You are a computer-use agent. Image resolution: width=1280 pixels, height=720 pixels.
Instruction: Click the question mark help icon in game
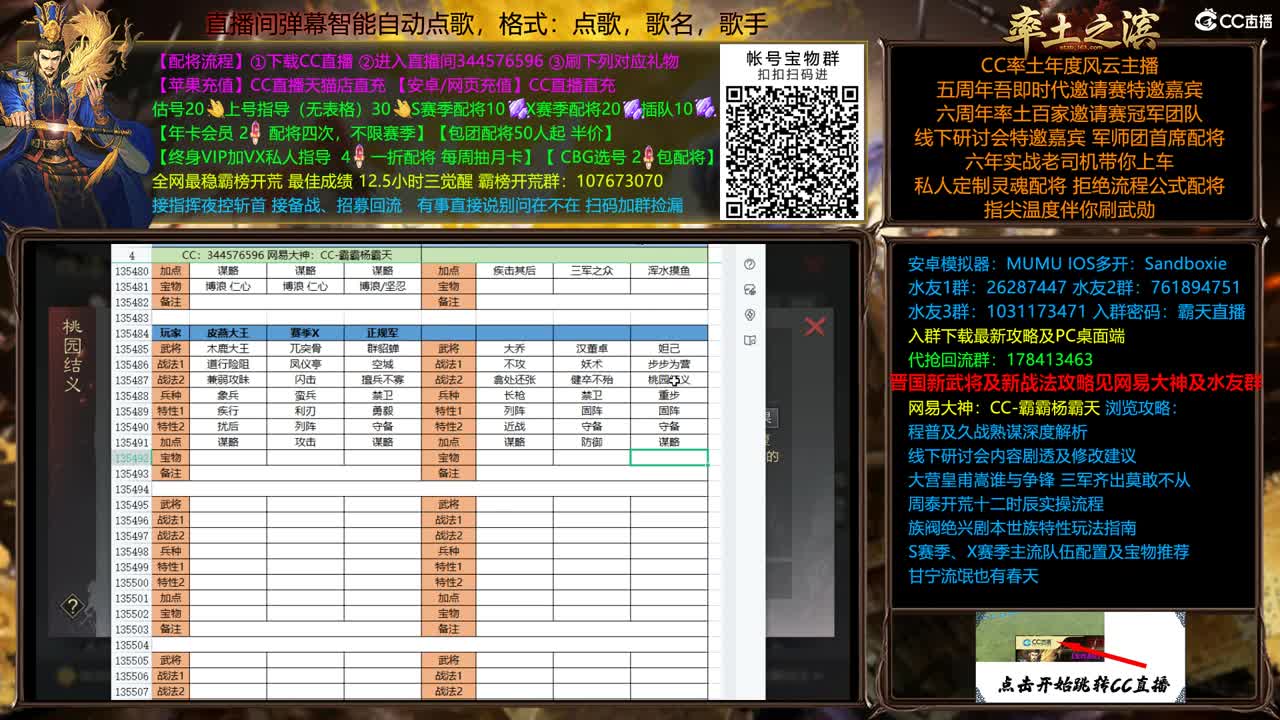72,606
